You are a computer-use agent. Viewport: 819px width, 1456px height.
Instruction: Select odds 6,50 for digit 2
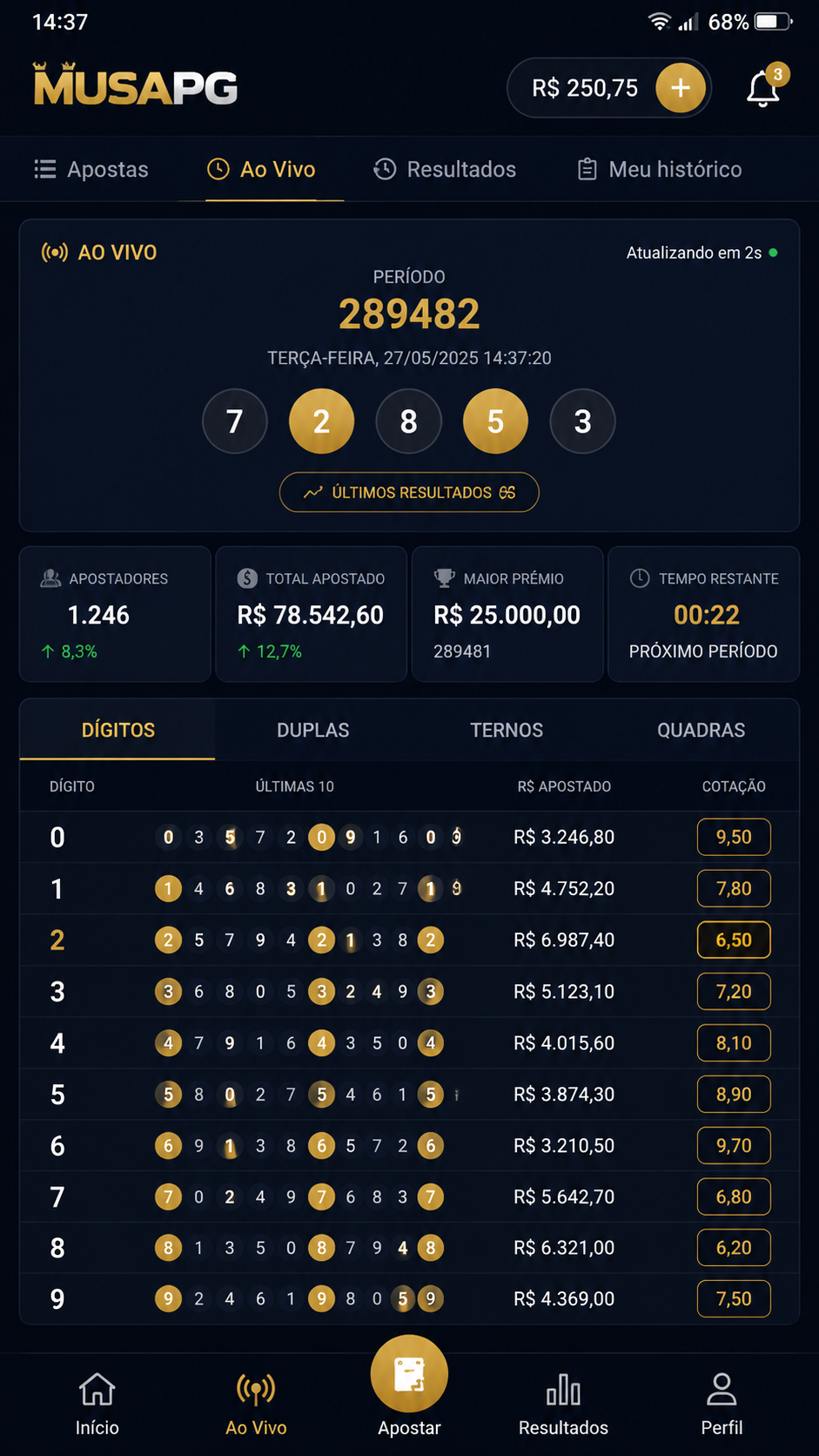pyautogui.click(x=734, y=940)
